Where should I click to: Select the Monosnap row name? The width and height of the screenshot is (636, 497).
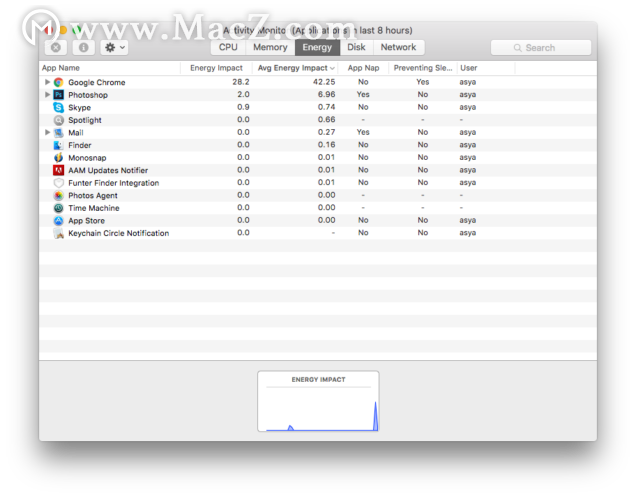[87, 158]
